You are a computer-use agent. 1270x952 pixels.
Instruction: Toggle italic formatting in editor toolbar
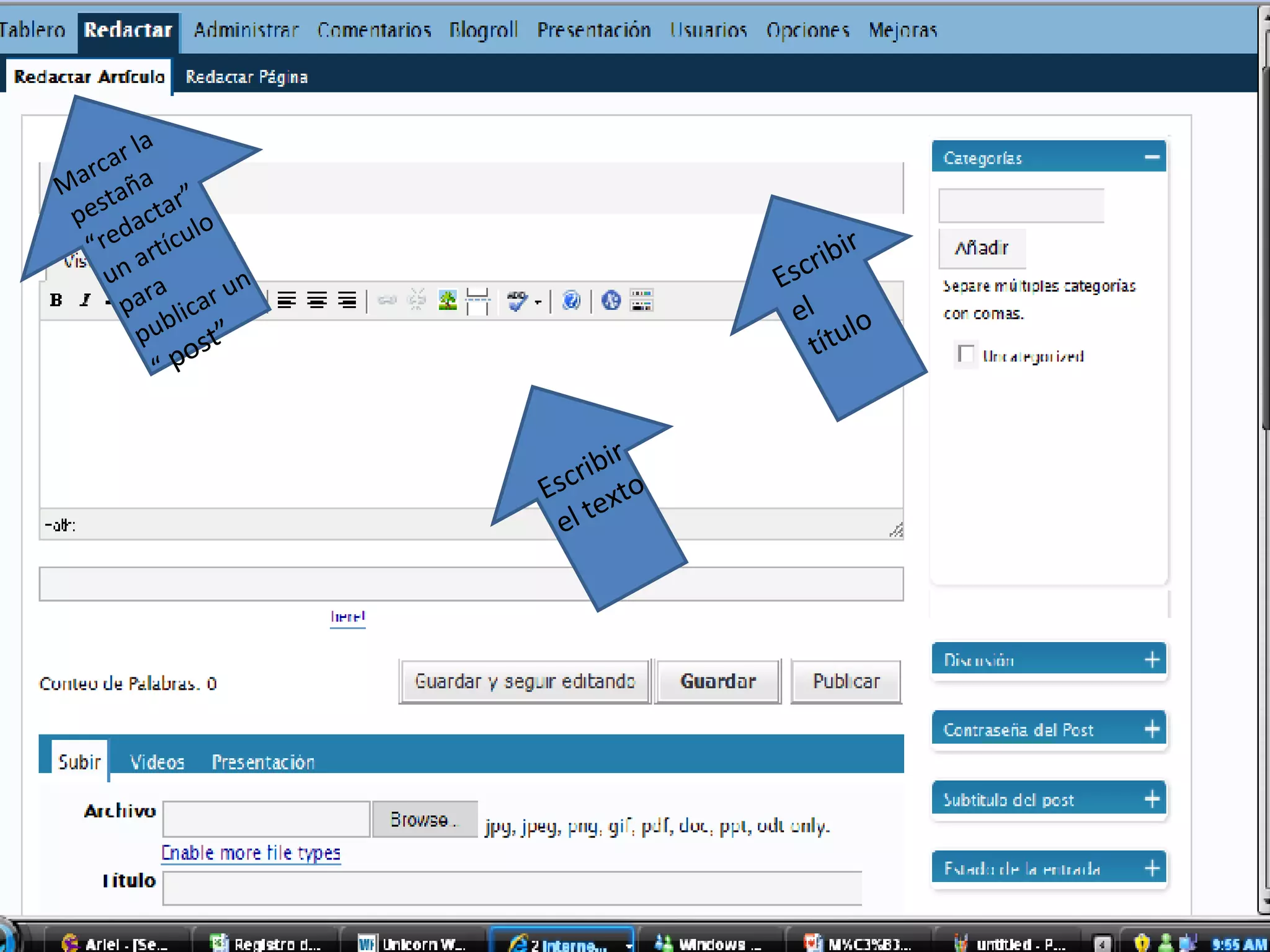(x=86, y=301)
